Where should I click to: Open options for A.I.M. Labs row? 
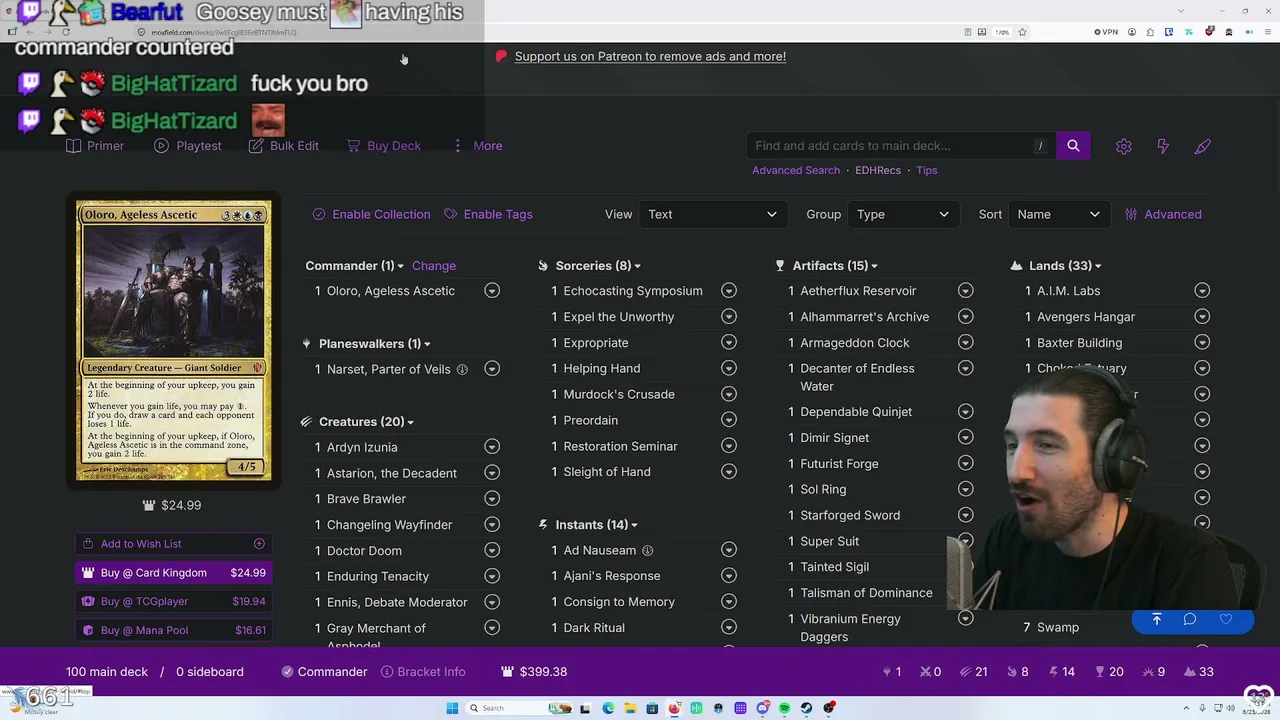1202,291
